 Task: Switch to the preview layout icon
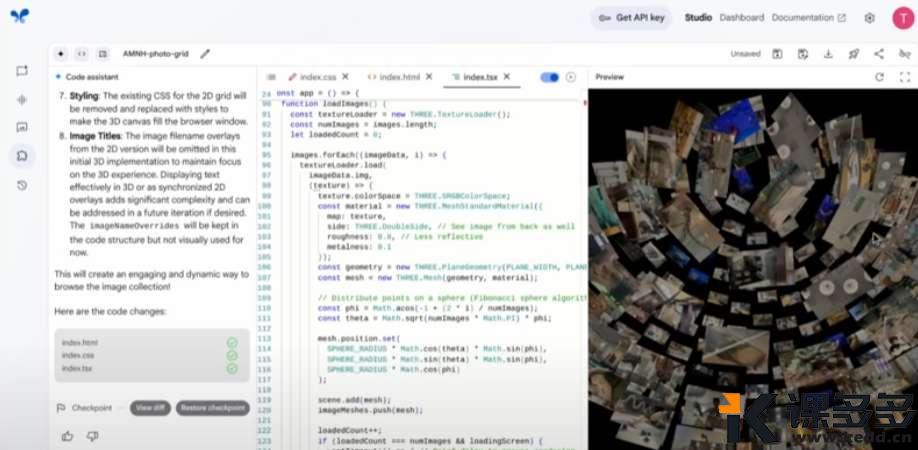coord(103,54)
